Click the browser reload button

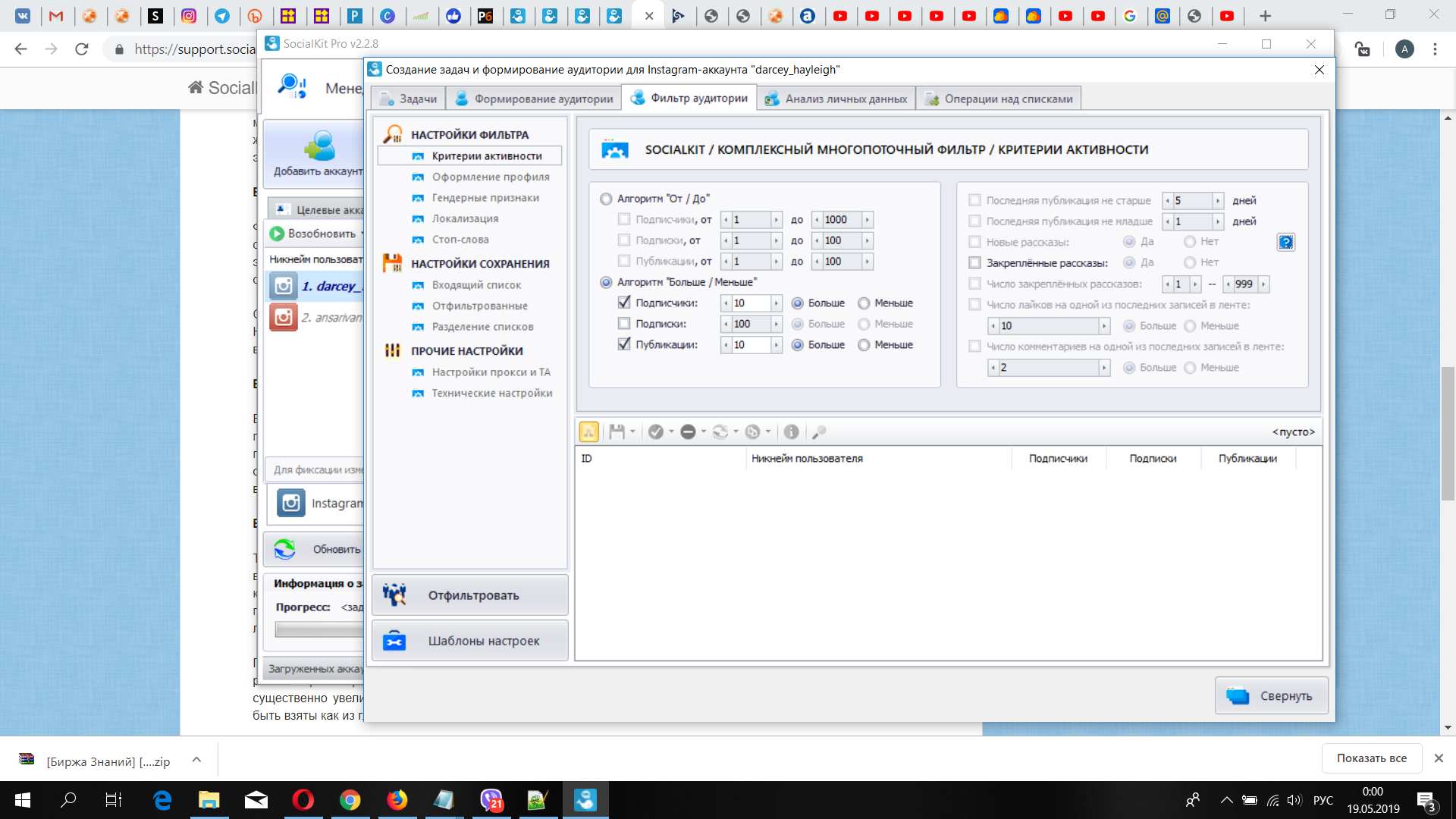[x=82, y=49]
